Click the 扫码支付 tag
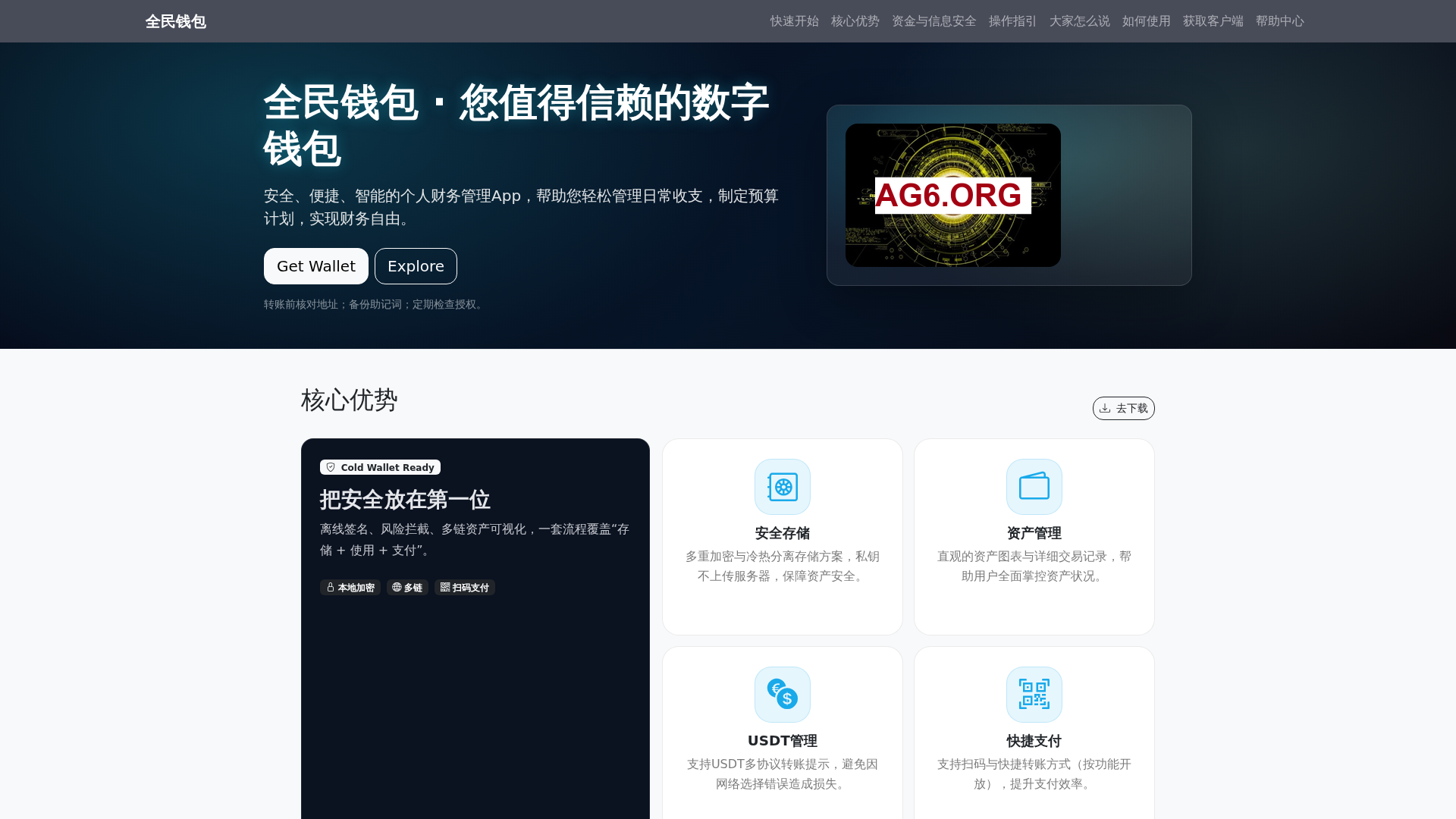This screenshot has width=1456, height=819. pos(465,588)
